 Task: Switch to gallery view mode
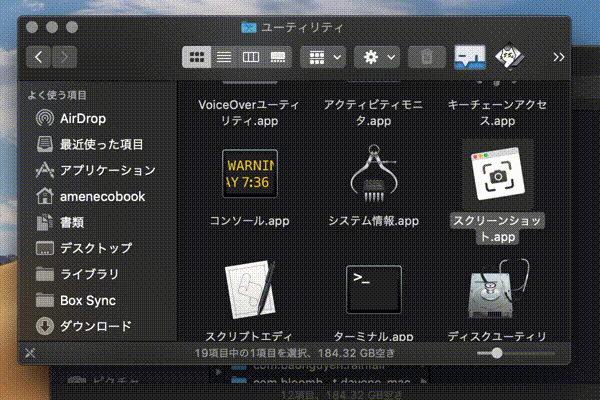coord(279,57)
